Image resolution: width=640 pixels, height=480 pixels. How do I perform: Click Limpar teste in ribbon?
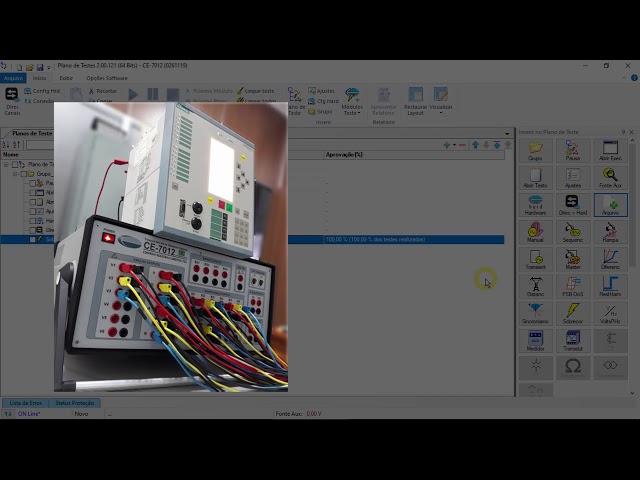[256, 91]
